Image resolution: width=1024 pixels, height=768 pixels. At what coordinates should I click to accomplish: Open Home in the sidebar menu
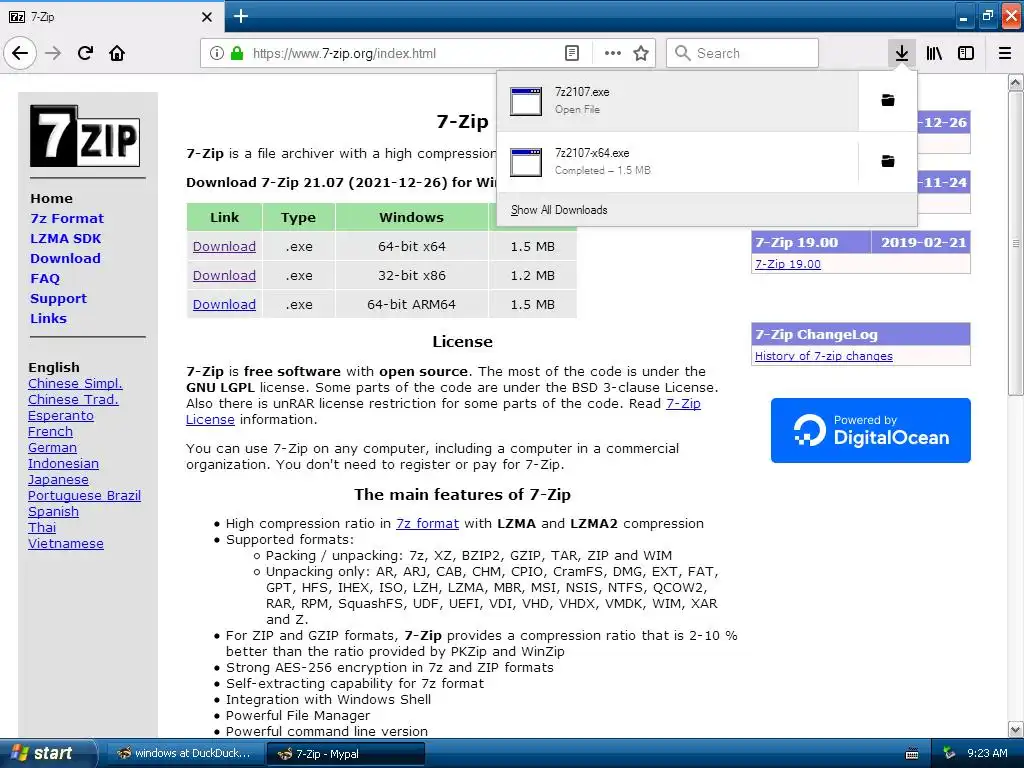coord(51,199)
